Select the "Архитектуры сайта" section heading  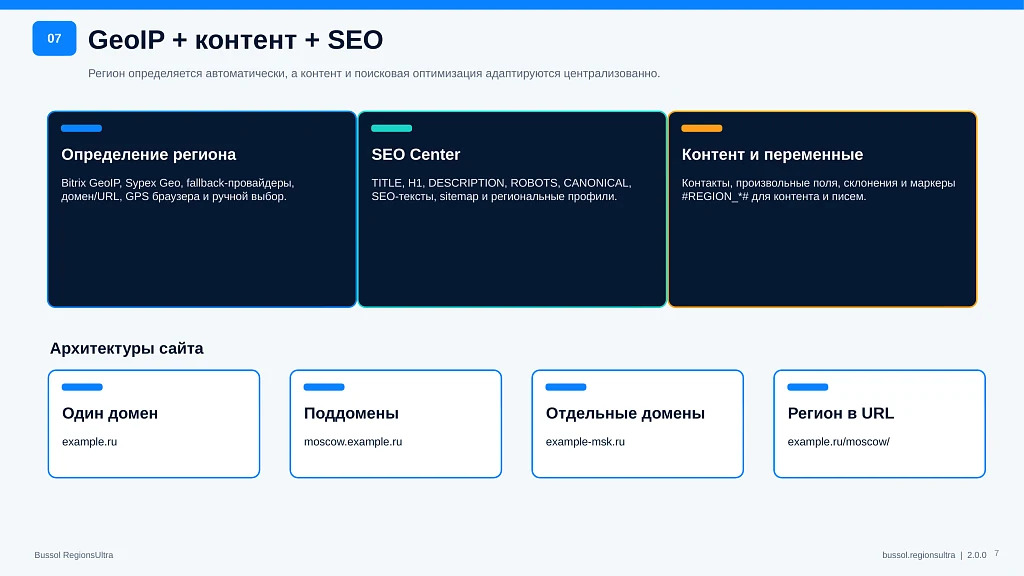[x=127, y=349]
